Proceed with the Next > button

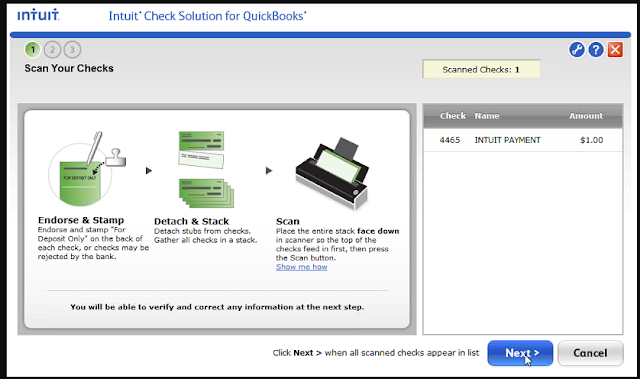click(520, 353)
